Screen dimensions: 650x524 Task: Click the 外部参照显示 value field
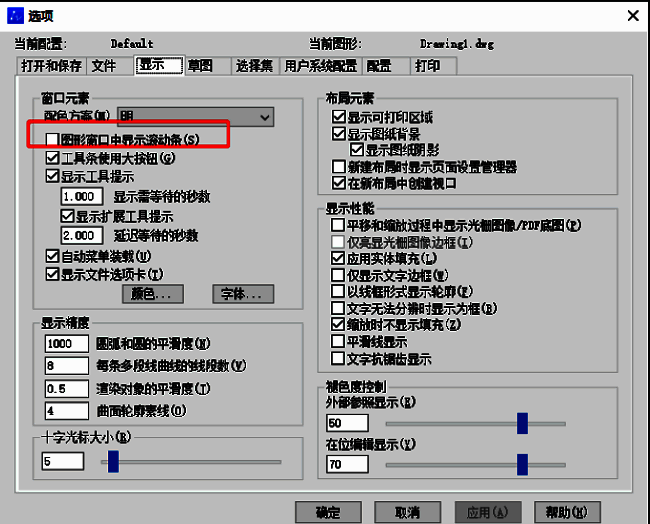[x=347, y=423]
